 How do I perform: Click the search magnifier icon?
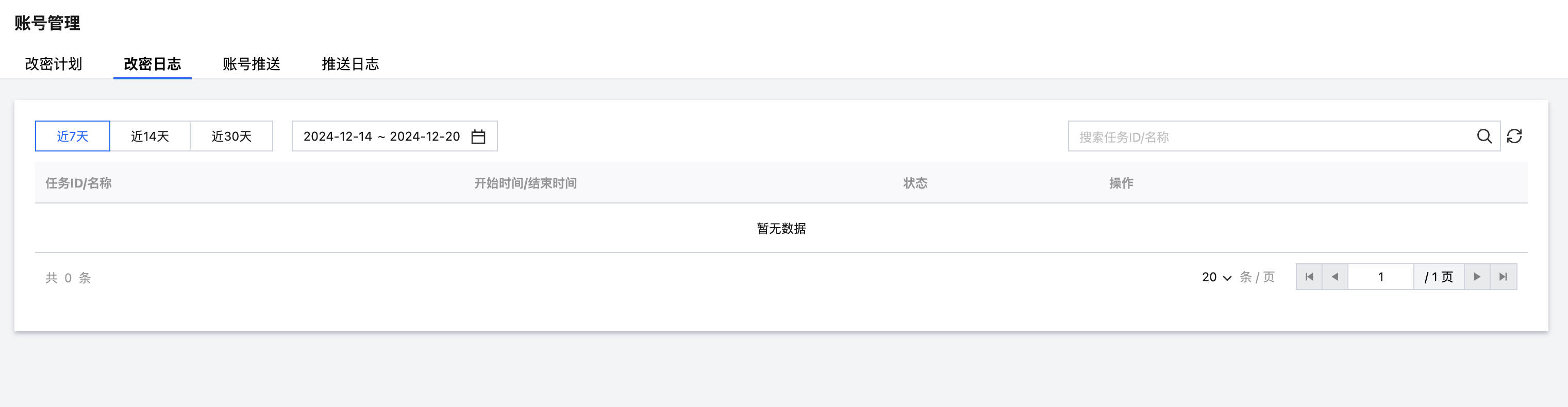click(1484, 137)
